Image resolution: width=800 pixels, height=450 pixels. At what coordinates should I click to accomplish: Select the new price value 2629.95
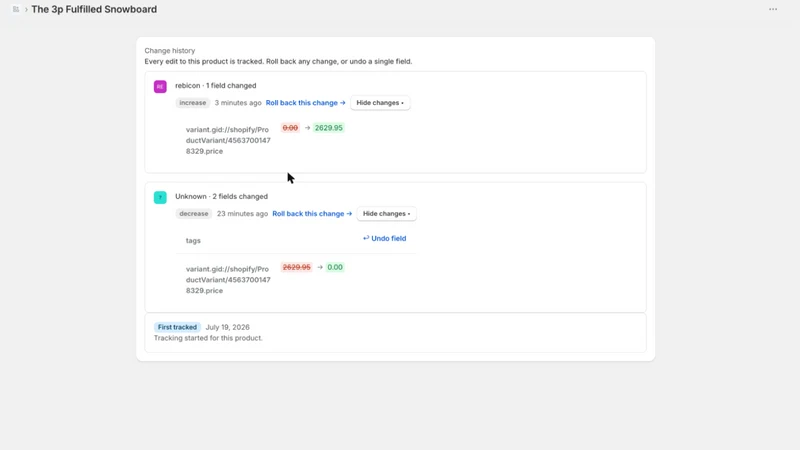(329, 128)
